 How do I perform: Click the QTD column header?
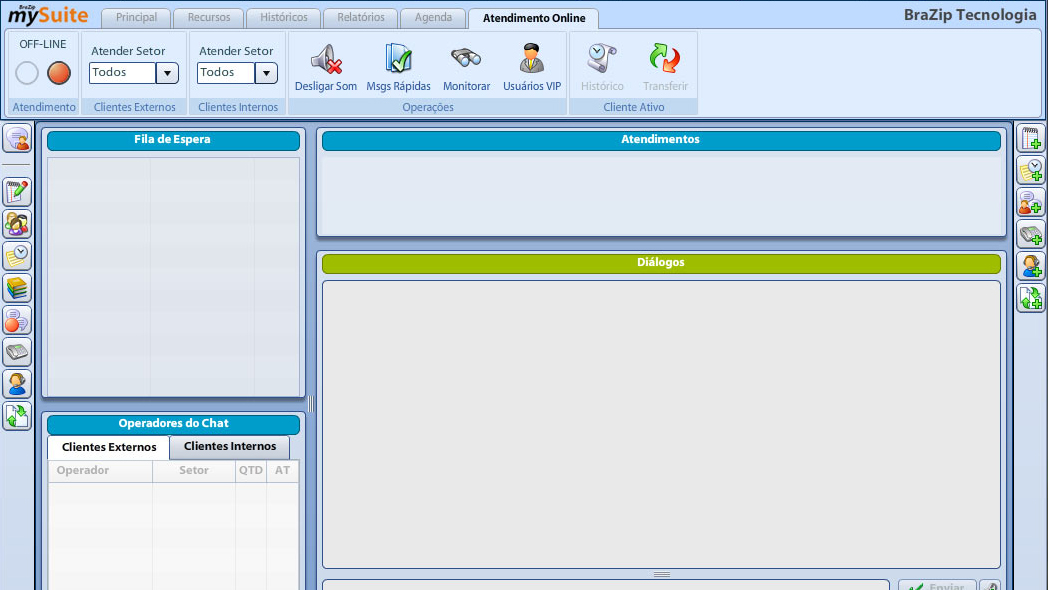click(251, 470)
